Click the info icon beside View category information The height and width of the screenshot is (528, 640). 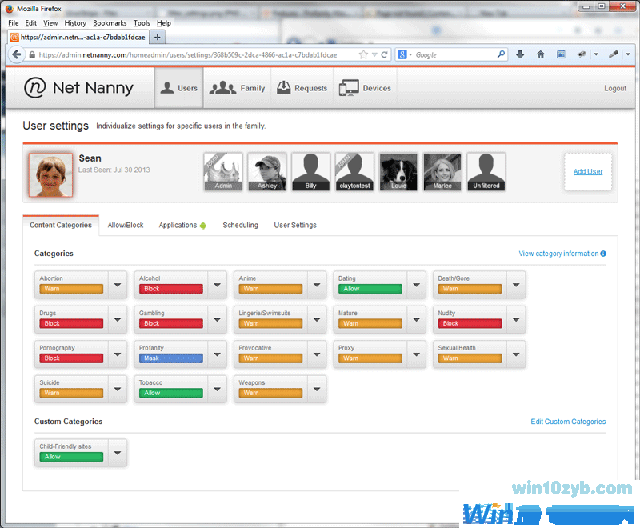[603, 253]
